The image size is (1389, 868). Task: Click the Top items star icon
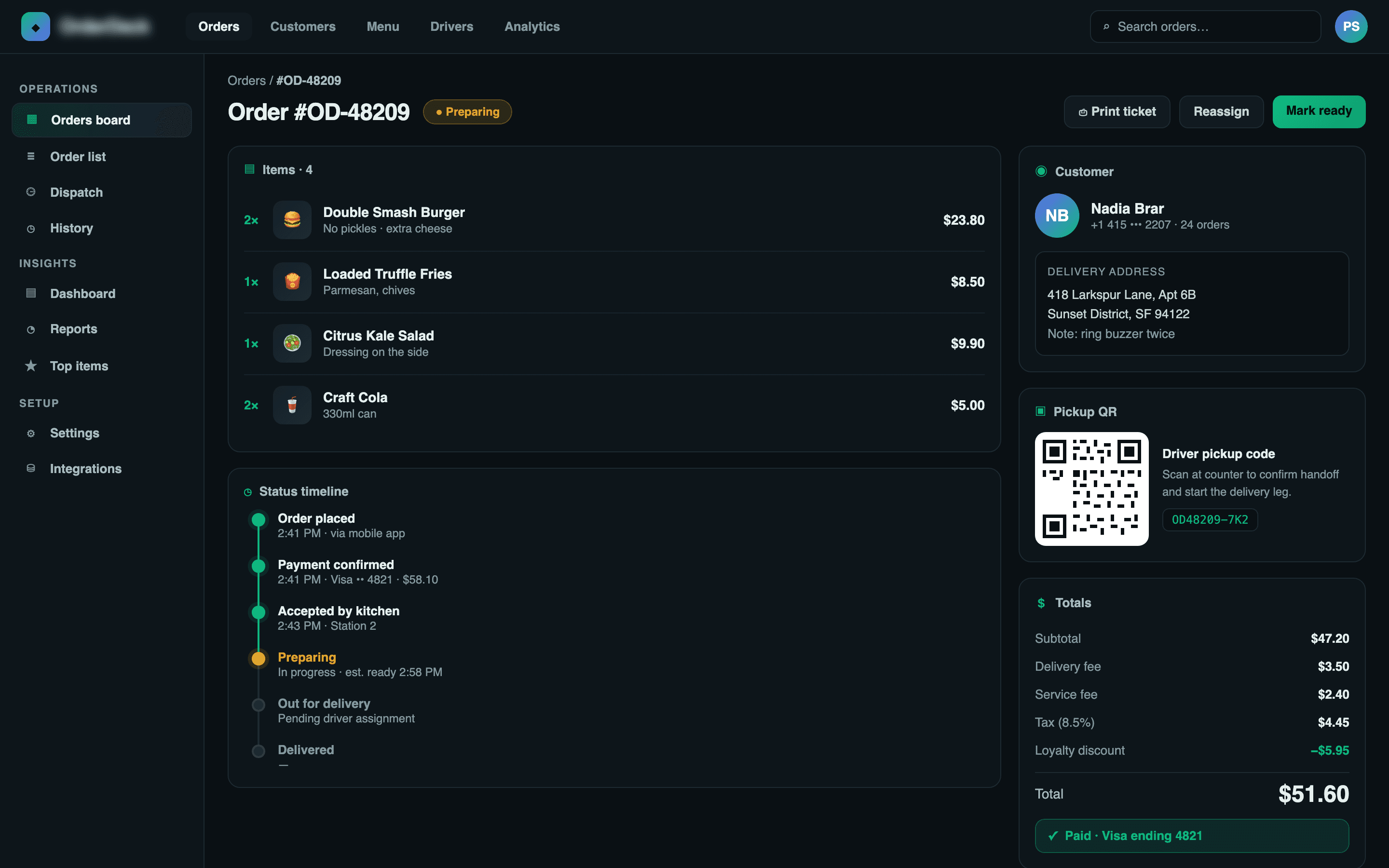[31, 366]
